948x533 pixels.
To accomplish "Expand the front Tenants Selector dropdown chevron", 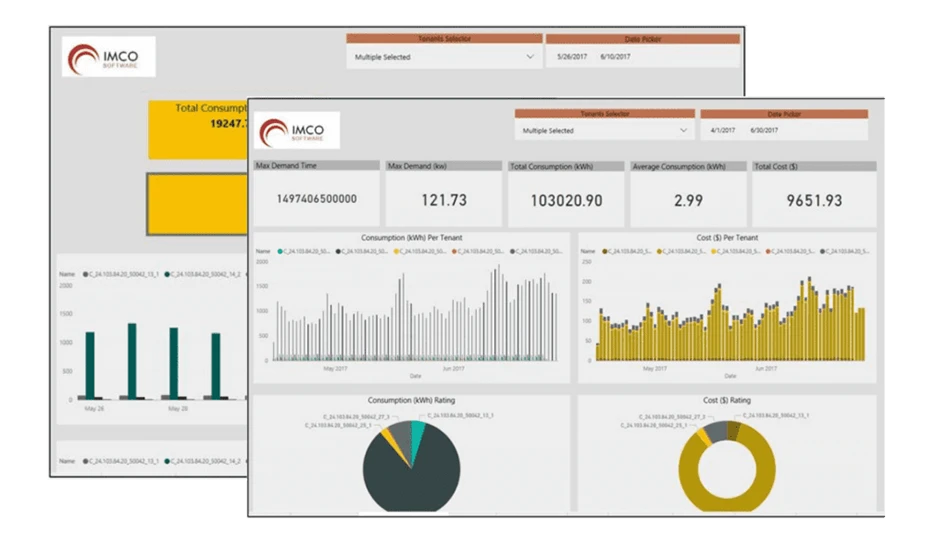I will pos(684,130).
